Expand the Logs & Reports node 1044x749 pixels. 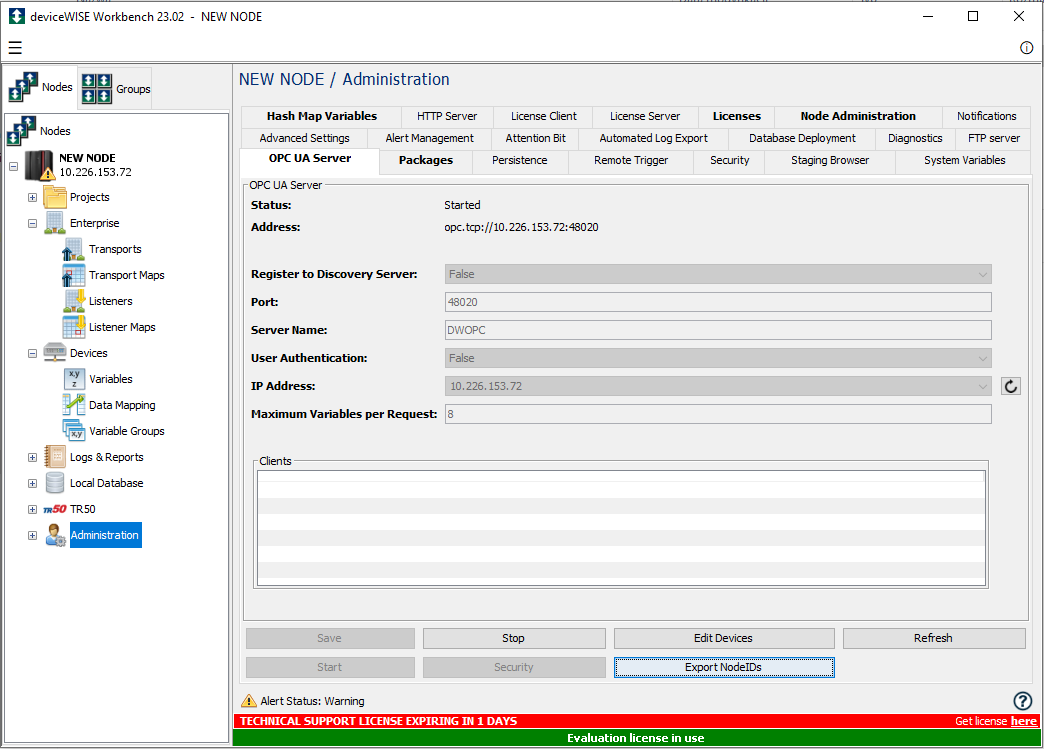click(32, 457)
